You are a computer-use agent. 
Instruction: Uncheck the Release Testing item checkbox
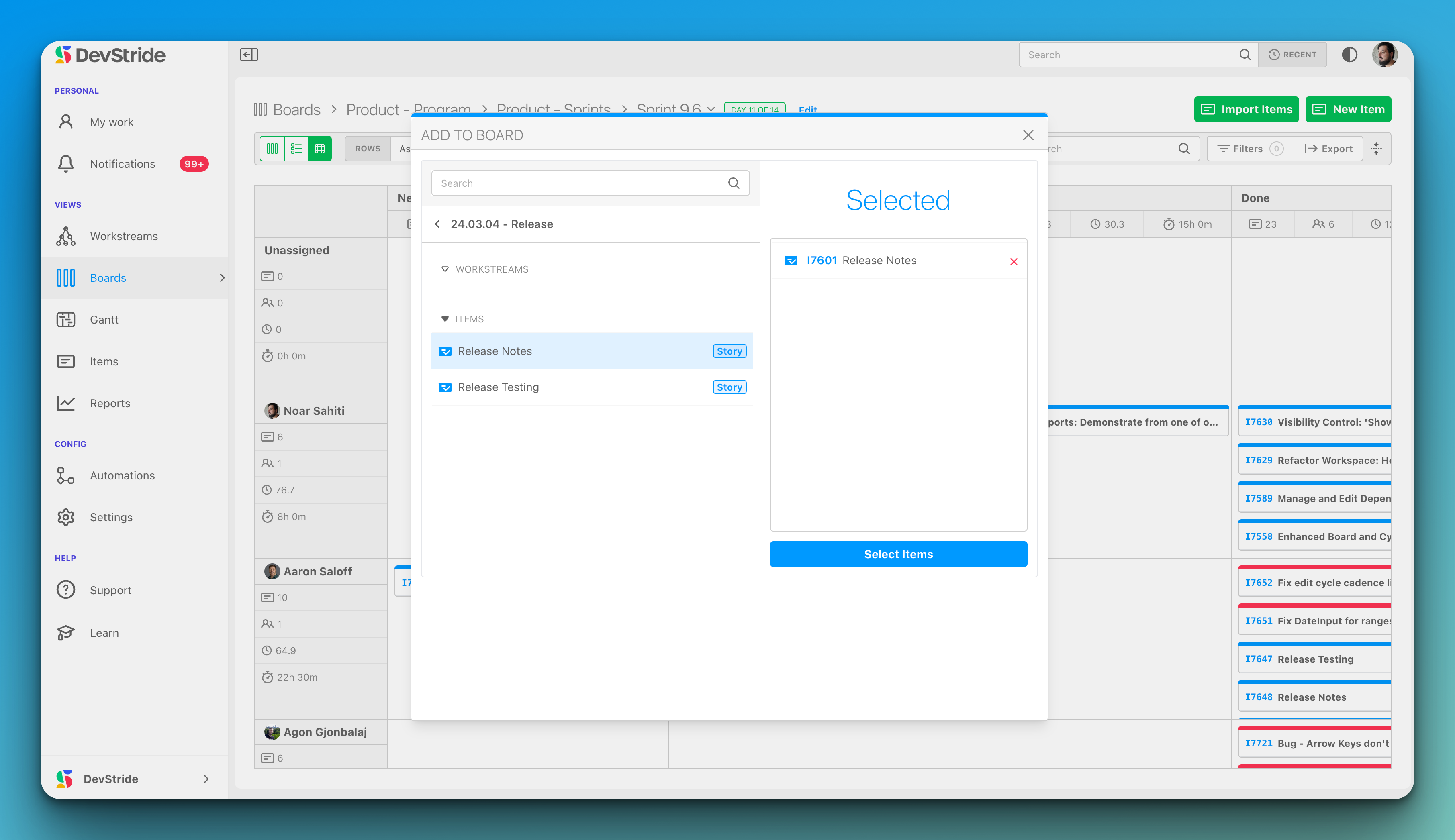click(445, 387)
